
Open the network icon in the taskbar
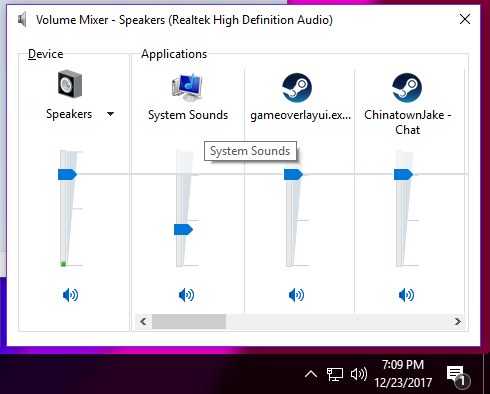coord(335,374)
